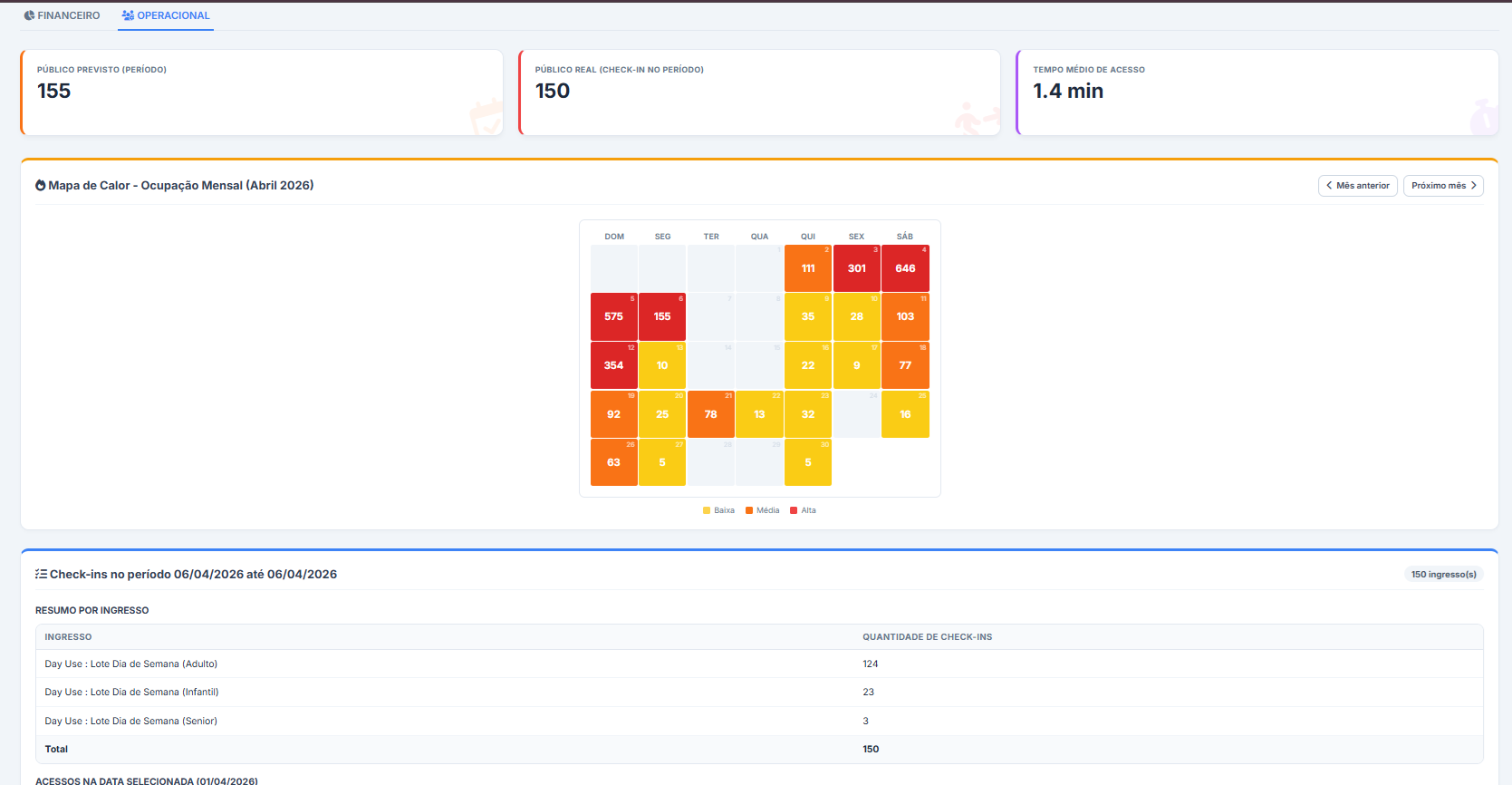
Task: Click the red Alta legend swatch
Action: coord(794,511)
